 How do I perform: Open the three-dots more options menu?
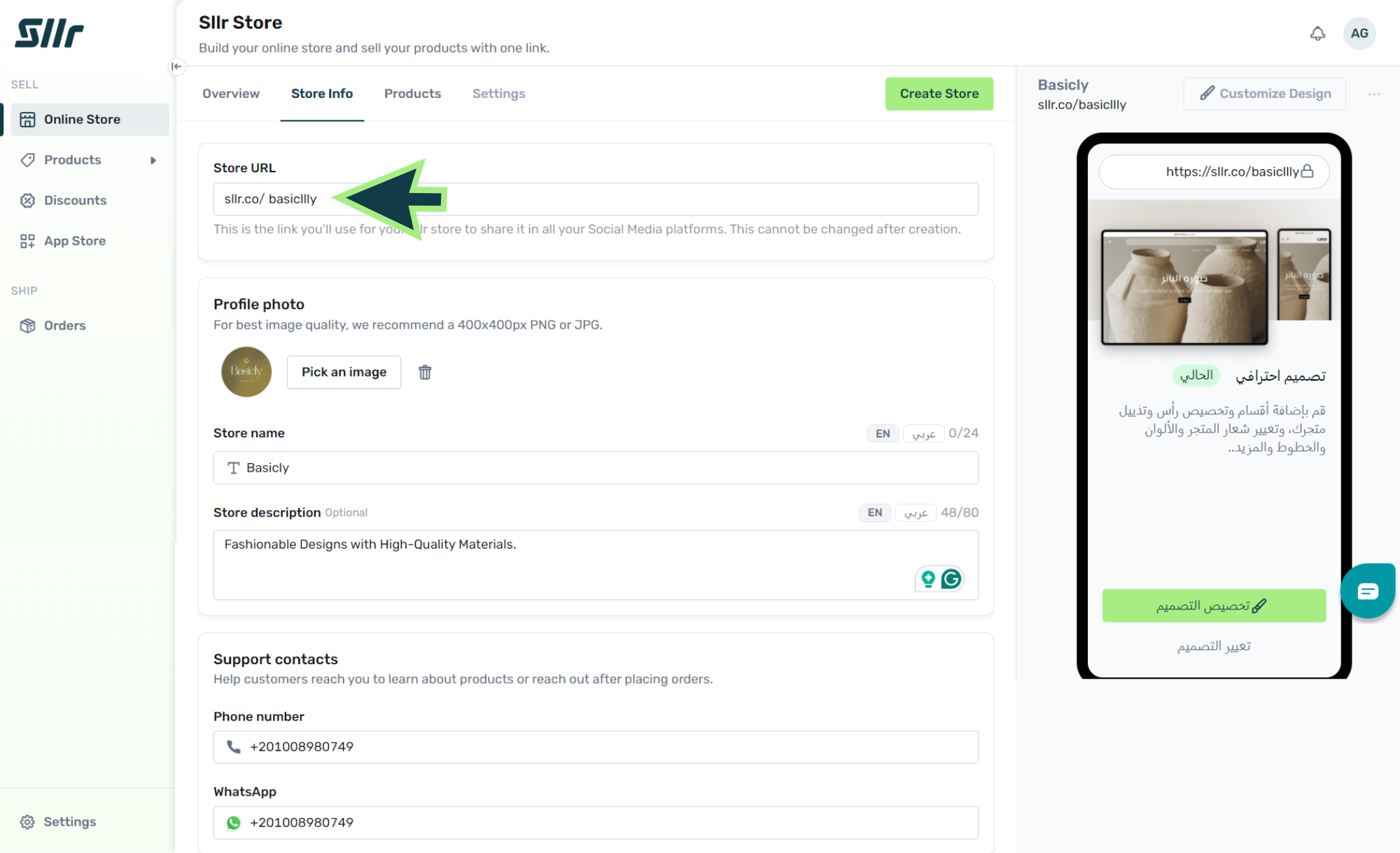pyautogui.click(x=1373, y=94)
